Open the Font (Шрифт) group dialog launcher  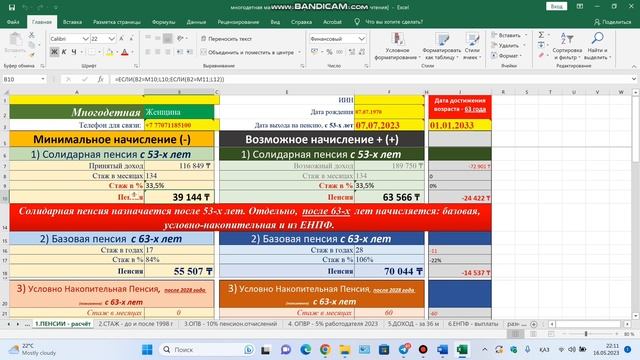point(136,66)
